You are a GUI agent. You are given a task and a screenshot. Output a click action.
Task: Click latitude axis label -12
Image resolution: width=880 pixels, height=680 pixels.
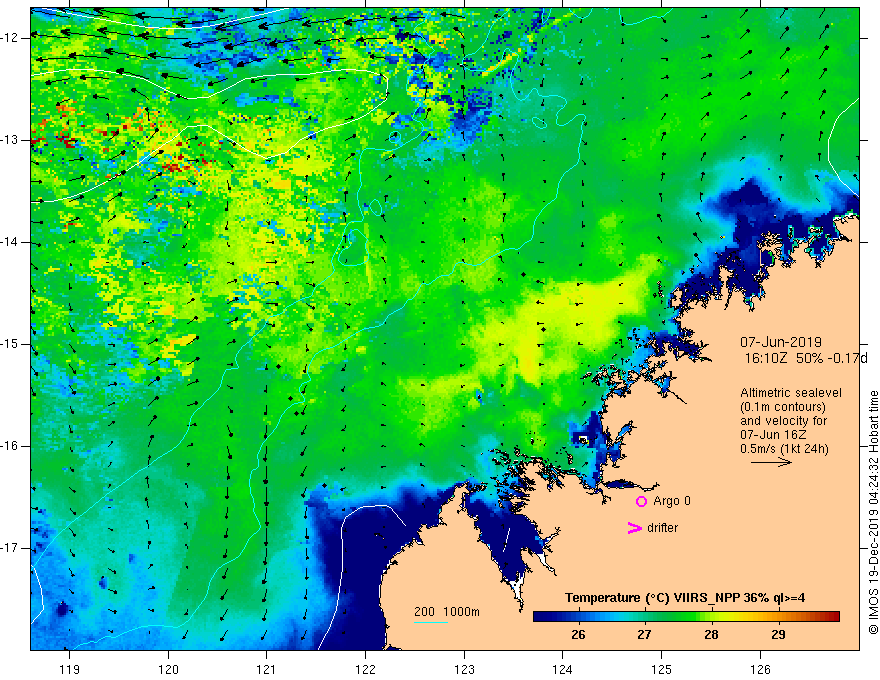click(x=10, y=38)
